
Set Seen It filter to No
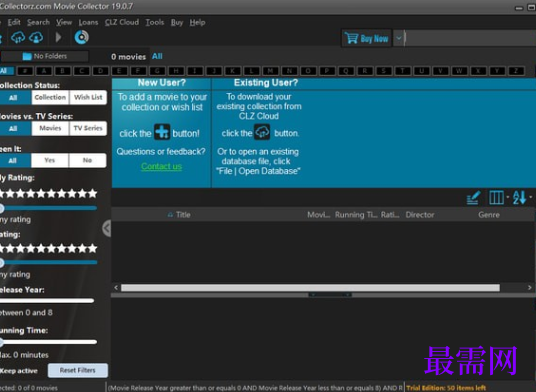88,161
